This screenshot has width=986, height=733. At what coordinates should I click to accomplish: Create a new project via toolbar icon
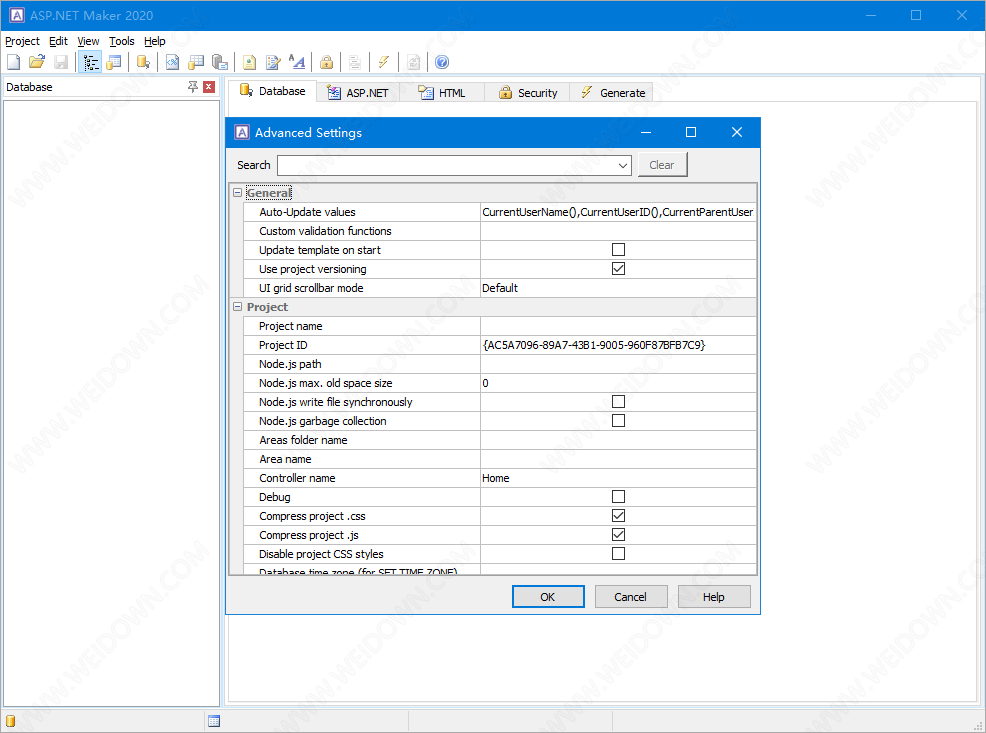click(13, 62)
